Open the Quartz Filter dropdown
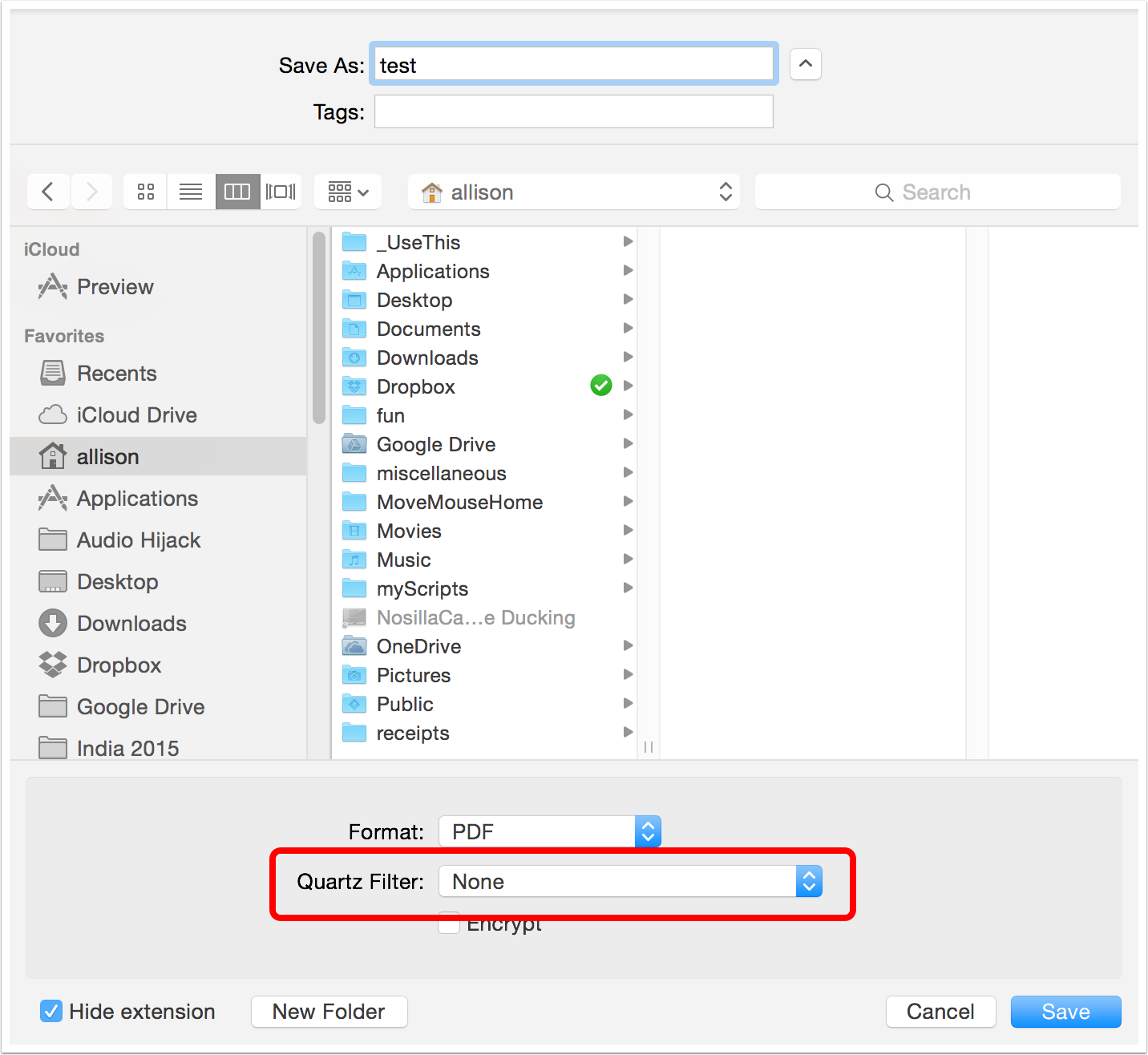 click(630, 882)
